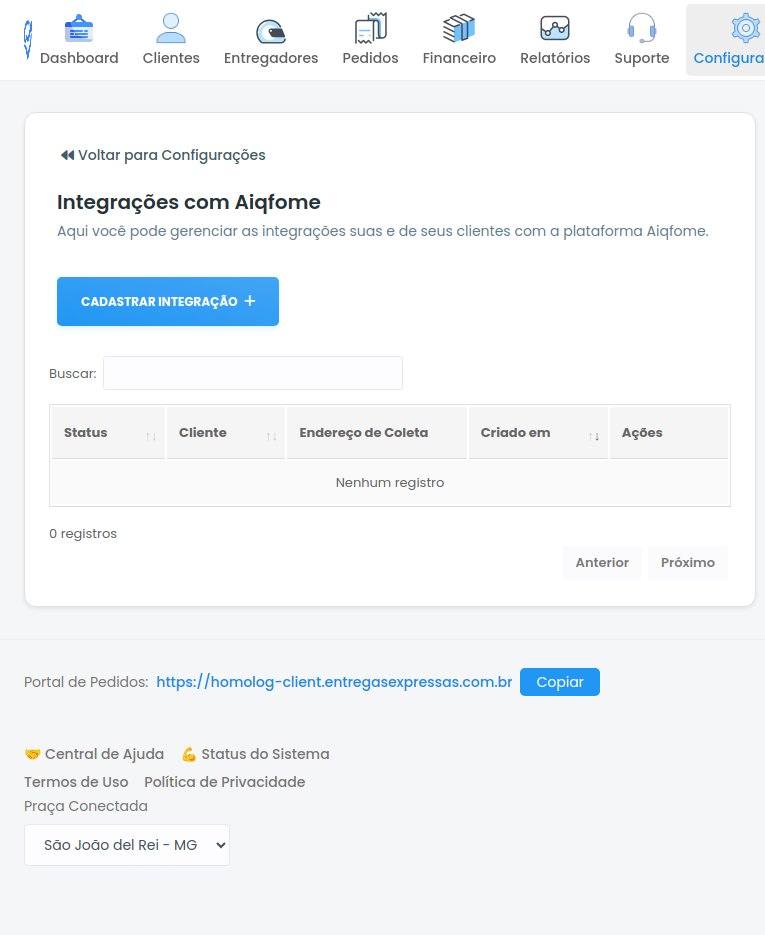Click Copiar to copy the portal URL

559,682
